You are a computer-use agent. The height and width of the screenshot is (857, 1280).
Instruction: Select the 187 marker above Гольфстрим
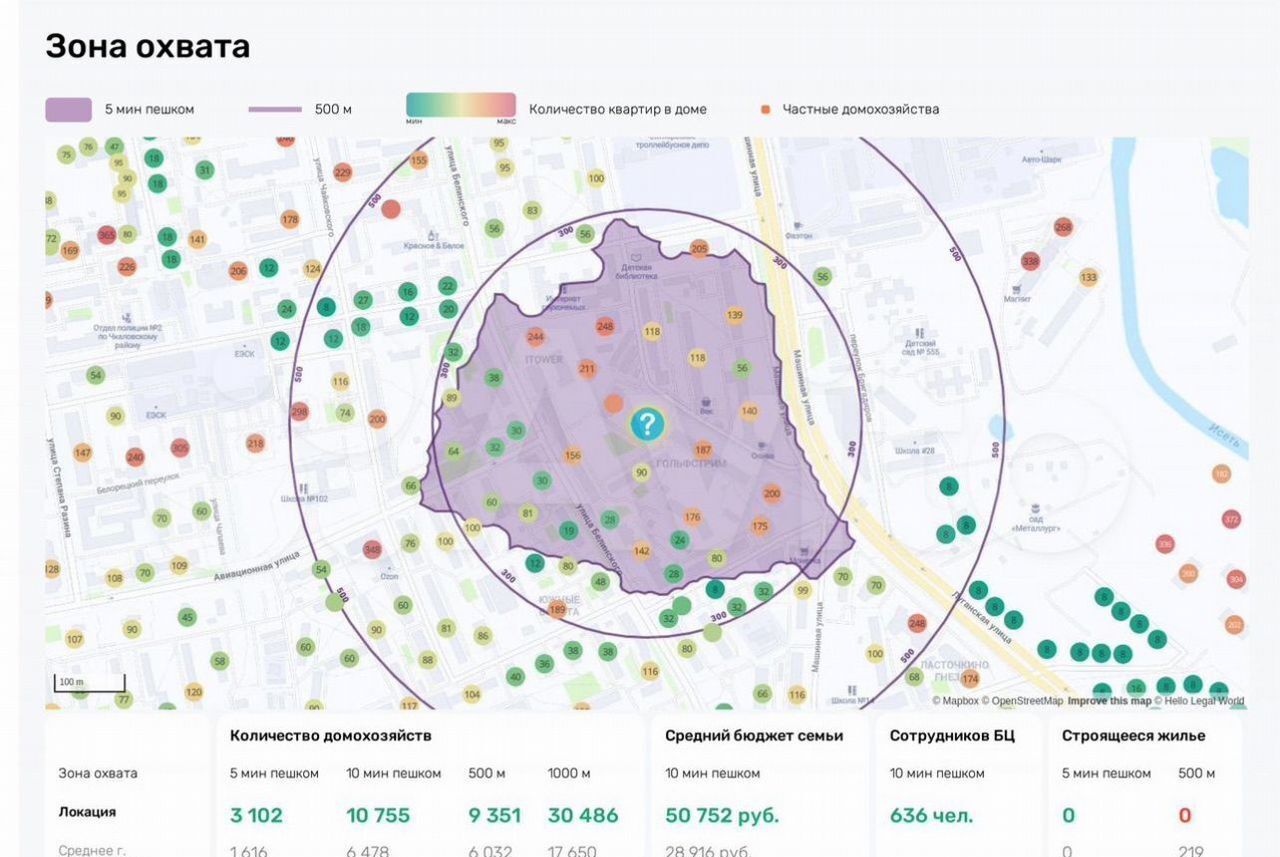coord(703,450)
